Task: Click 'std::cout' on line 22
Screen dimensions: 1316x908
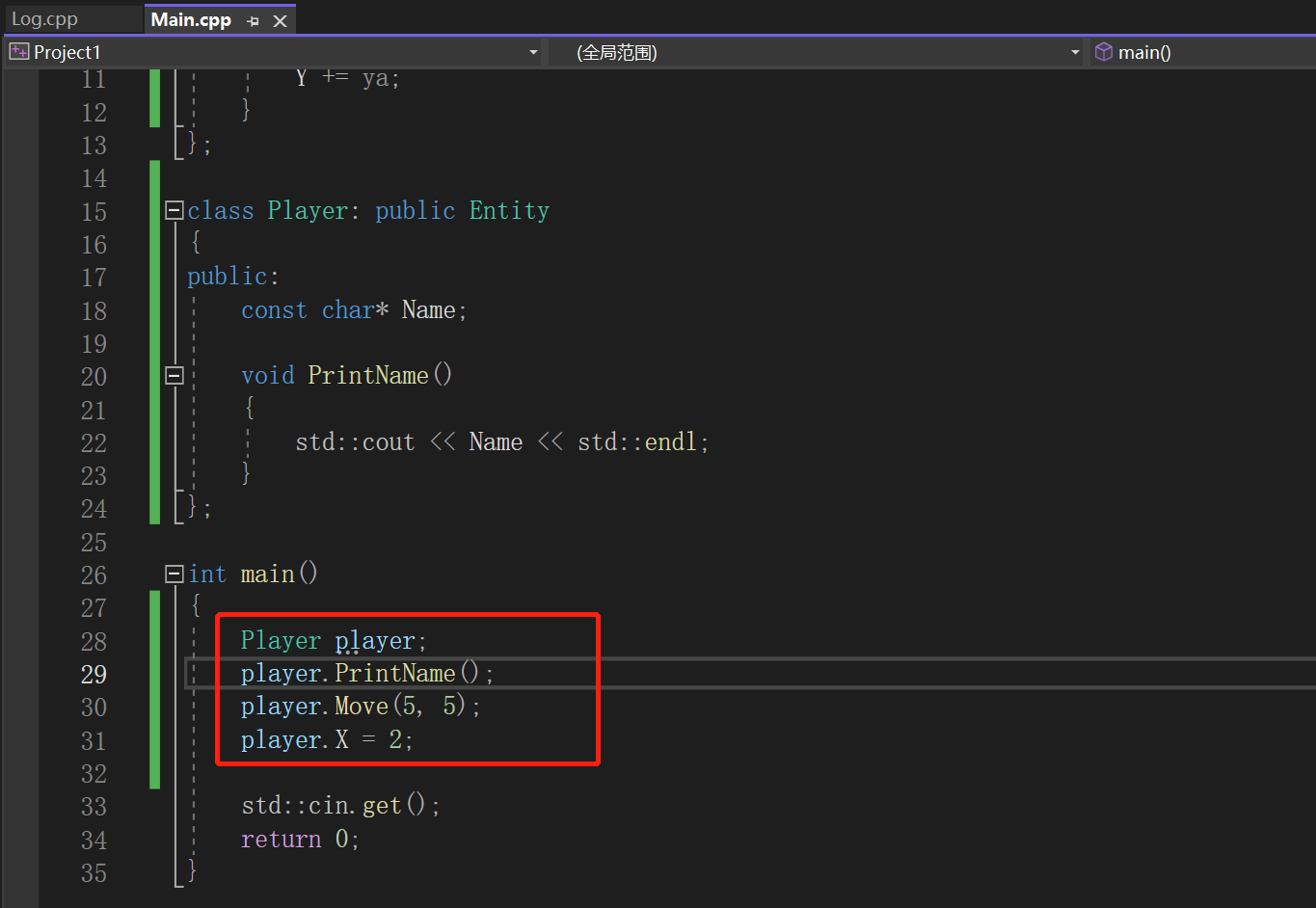Action: pyautogui.click(x=355, y=442)
